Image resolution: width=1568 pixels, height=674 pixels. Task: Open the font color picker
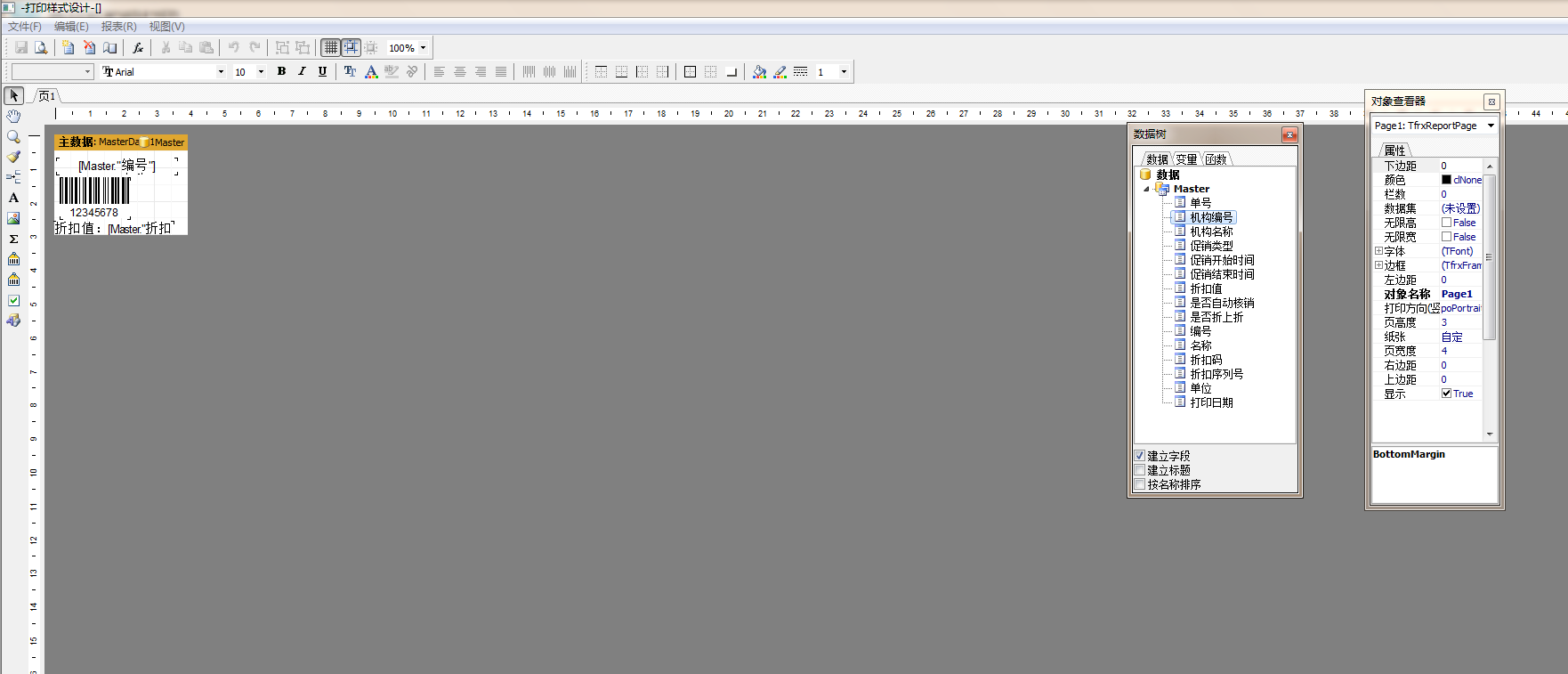[371, 72]
